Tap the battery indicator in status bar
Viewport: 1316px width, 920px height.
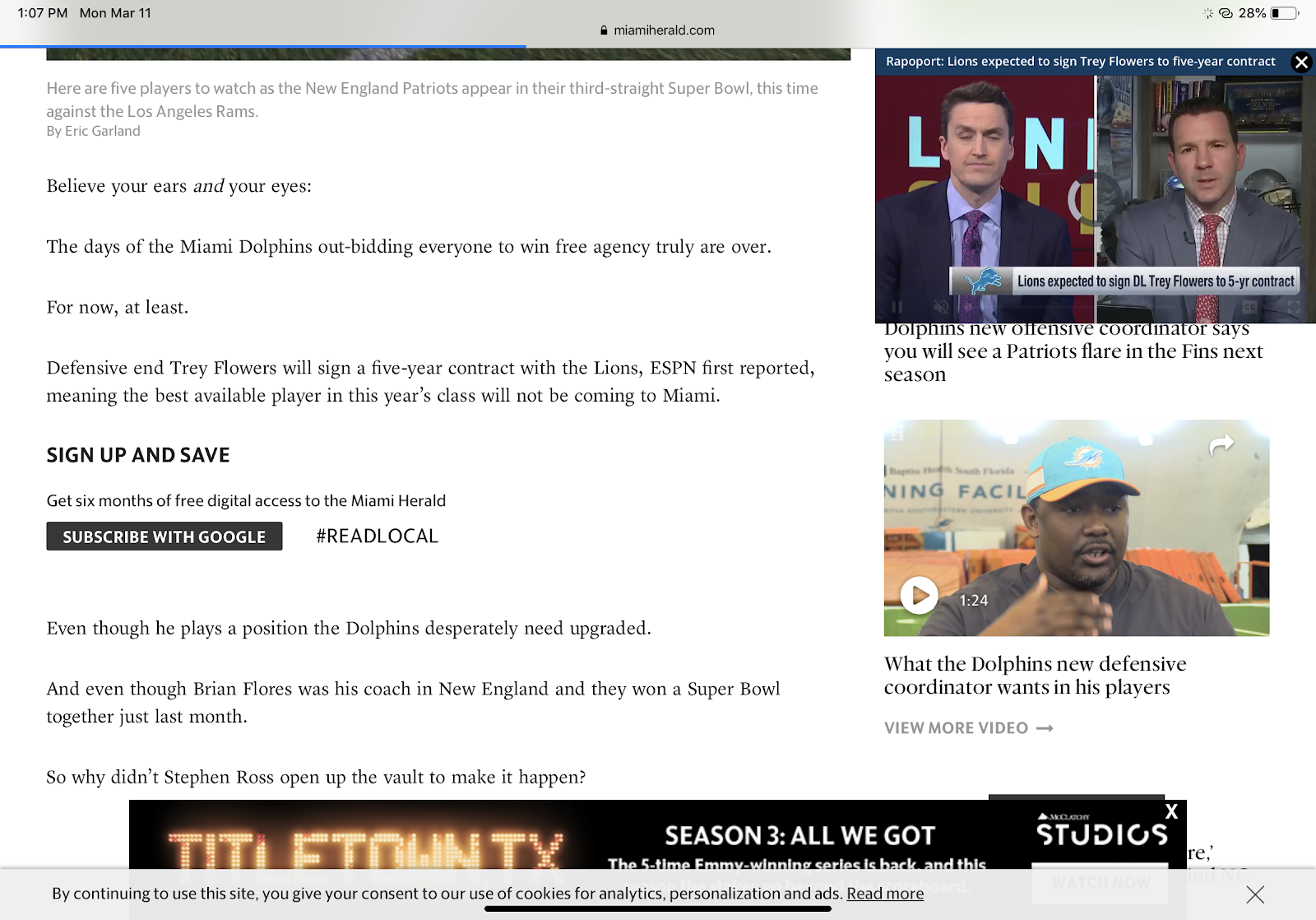coord(1285,13)
